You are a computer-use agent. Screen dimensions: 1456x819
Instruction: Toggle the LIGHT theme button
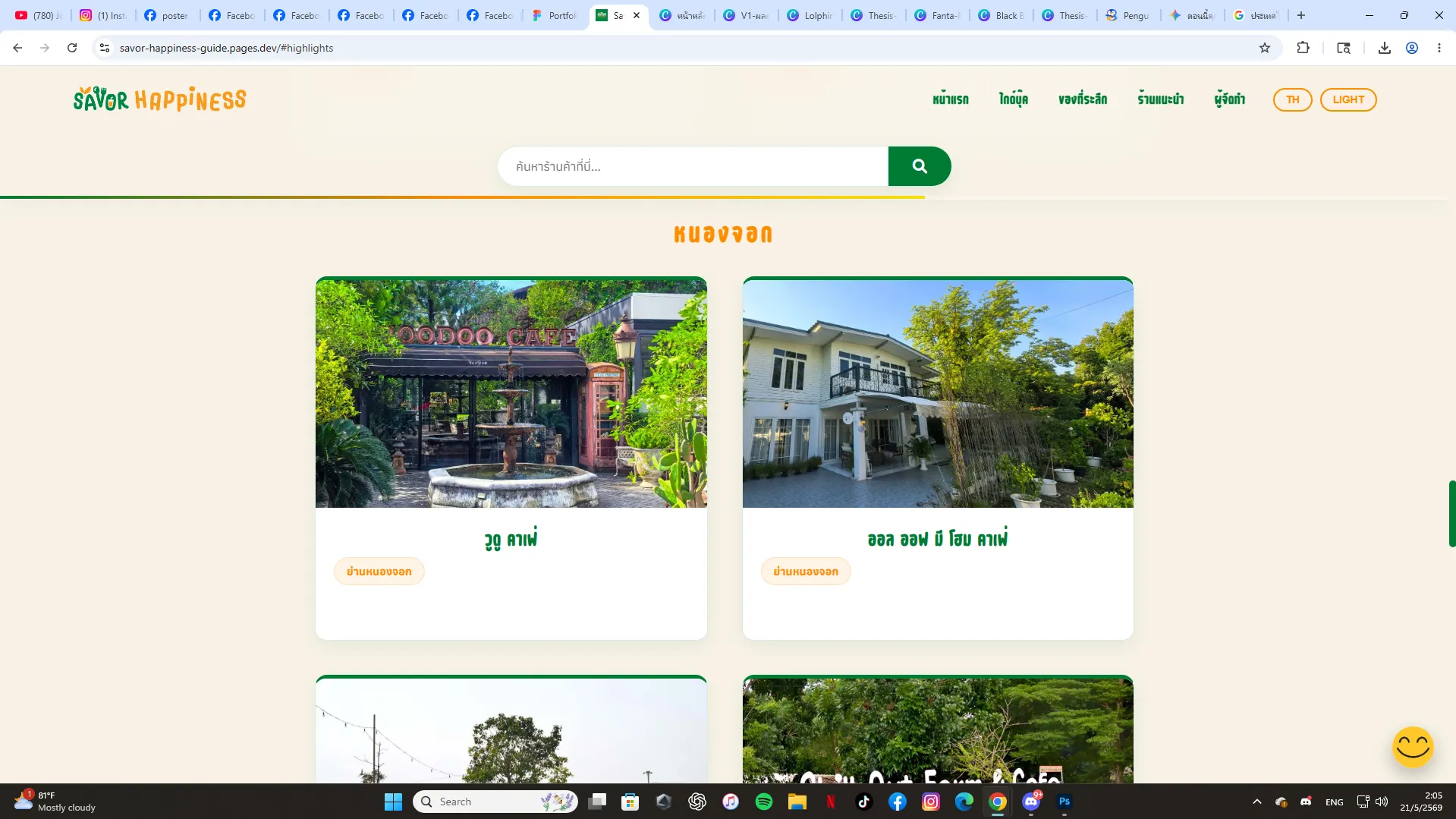[1348, 99]
